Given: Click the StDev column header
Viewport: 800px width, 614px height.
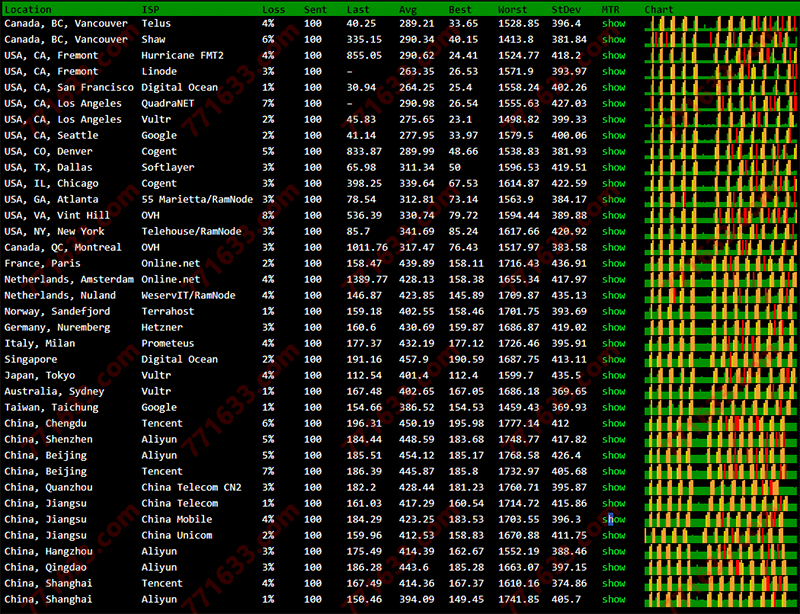Looking at the screenshot, I should tap(566, 9).
